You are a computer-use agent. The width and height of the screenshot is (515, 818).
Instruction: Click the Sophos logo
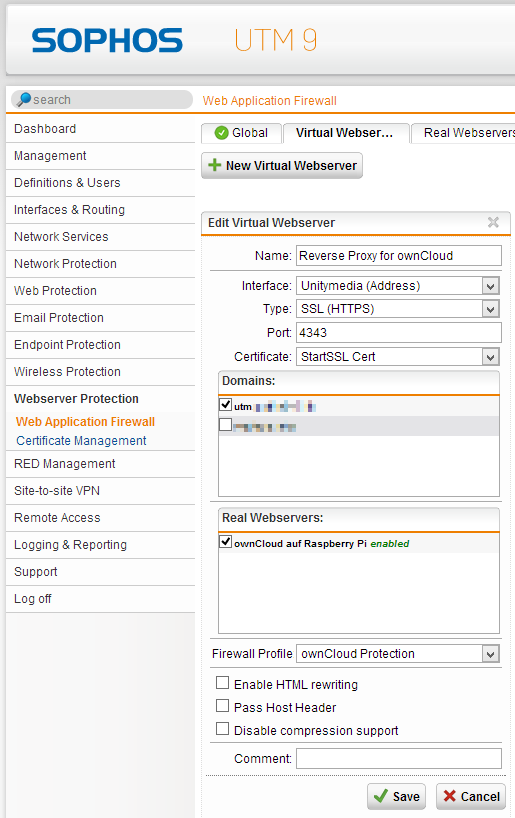coord(107,41)
